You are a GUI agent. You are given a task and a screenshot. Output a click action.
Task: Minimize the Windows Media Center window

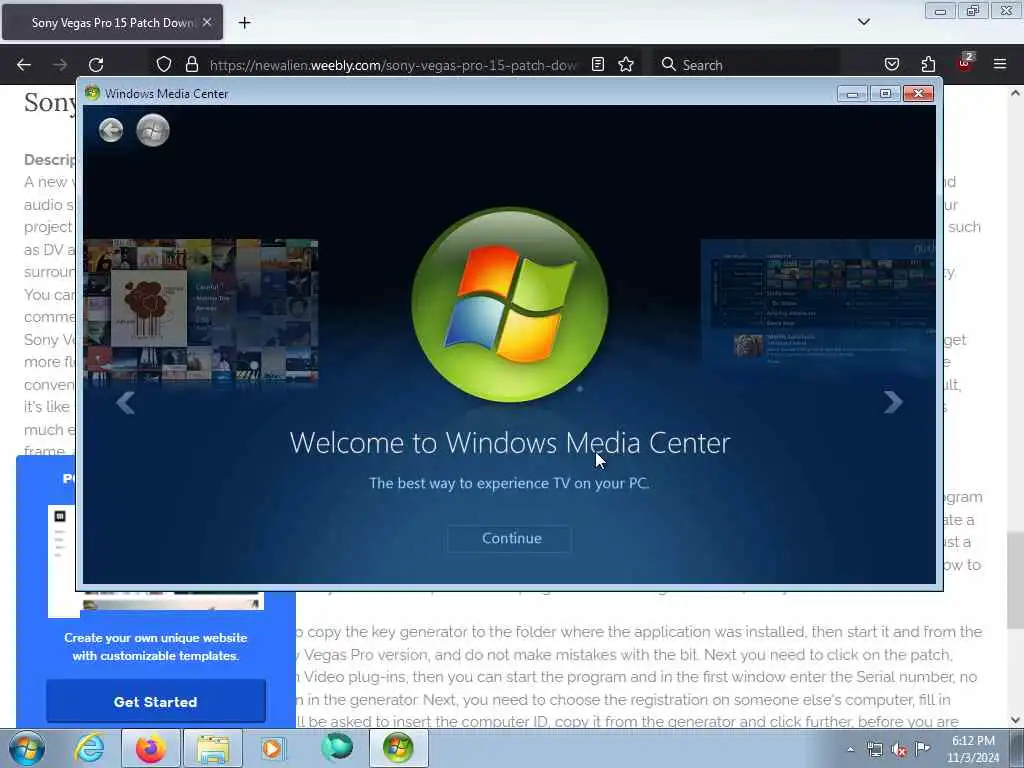pos(852,94)
